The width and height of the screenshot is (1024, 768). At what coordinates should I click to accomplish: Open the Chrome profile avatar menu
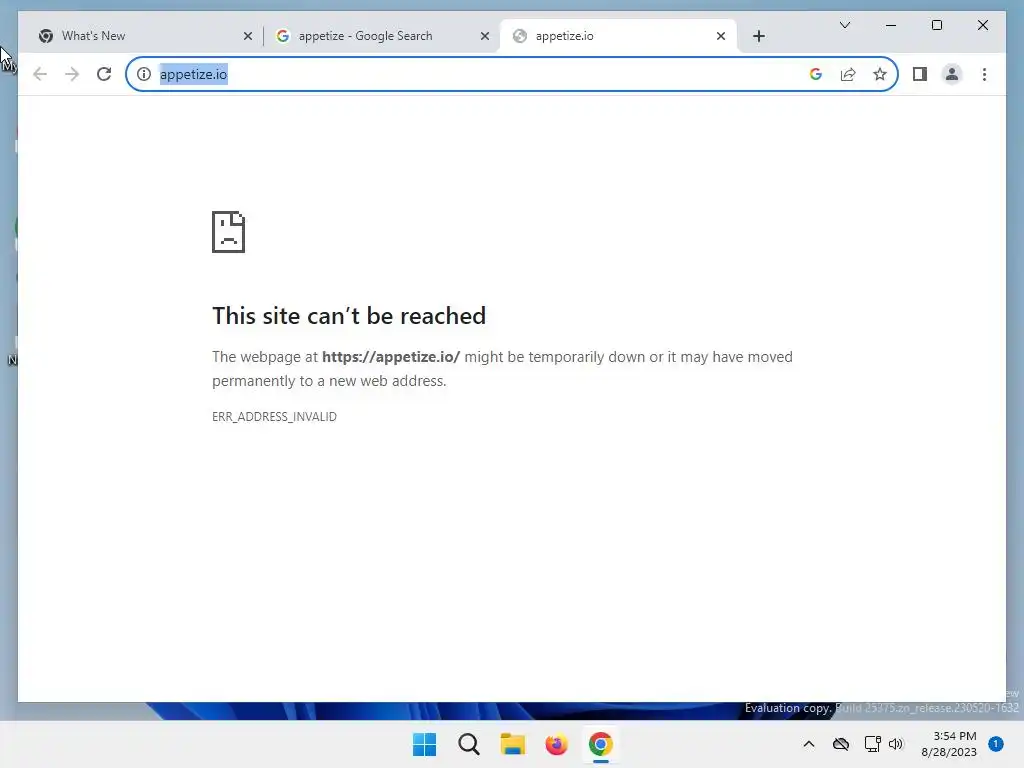pyautogui.click(x=952, y=74)
